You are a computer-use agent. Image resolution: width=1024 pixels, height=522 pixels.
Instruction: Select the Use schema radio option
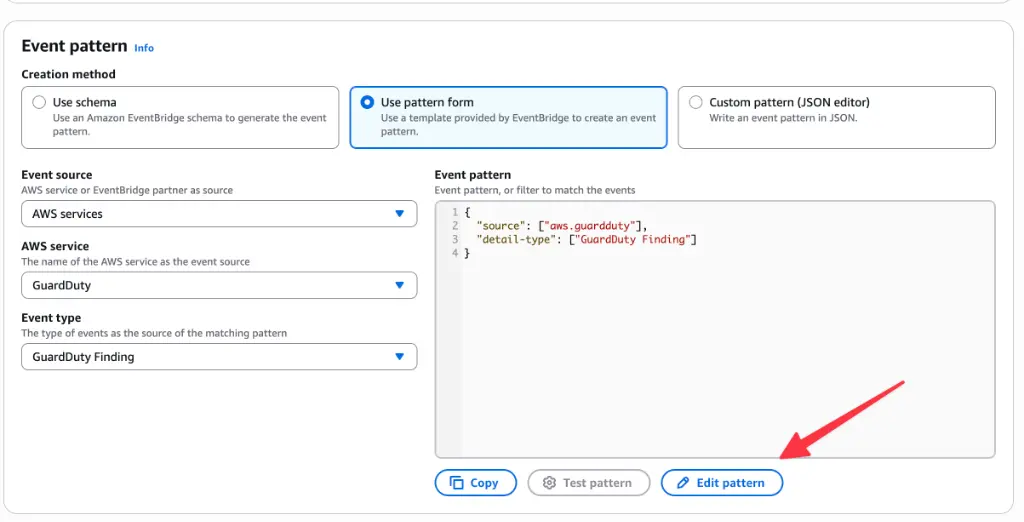(x=39, y=102)
